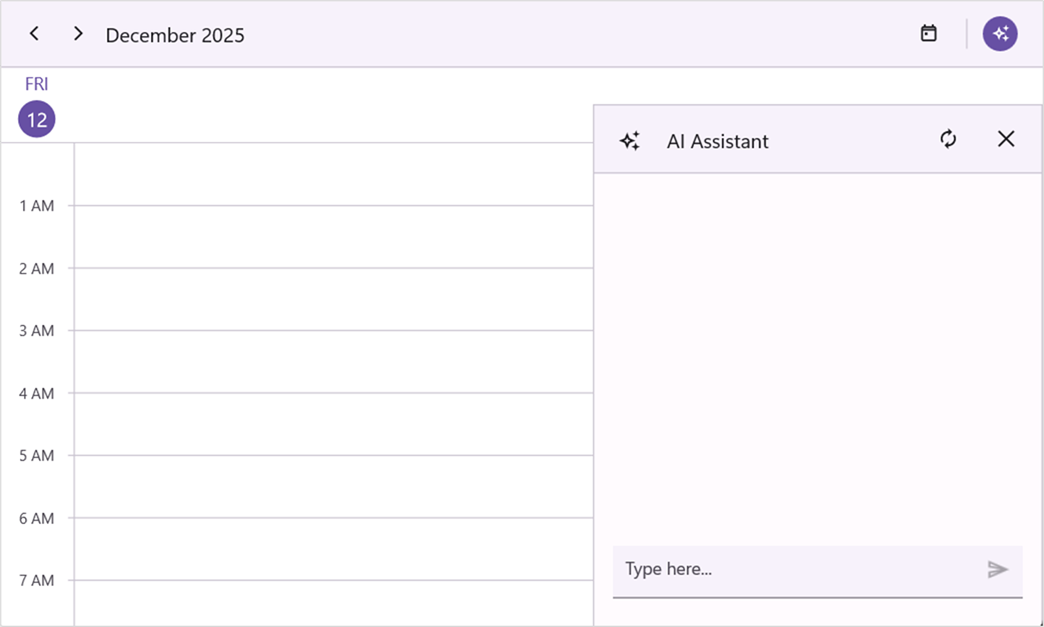Click the AI Assistant title text
The image size is (1044, 627).
point(718,141)
